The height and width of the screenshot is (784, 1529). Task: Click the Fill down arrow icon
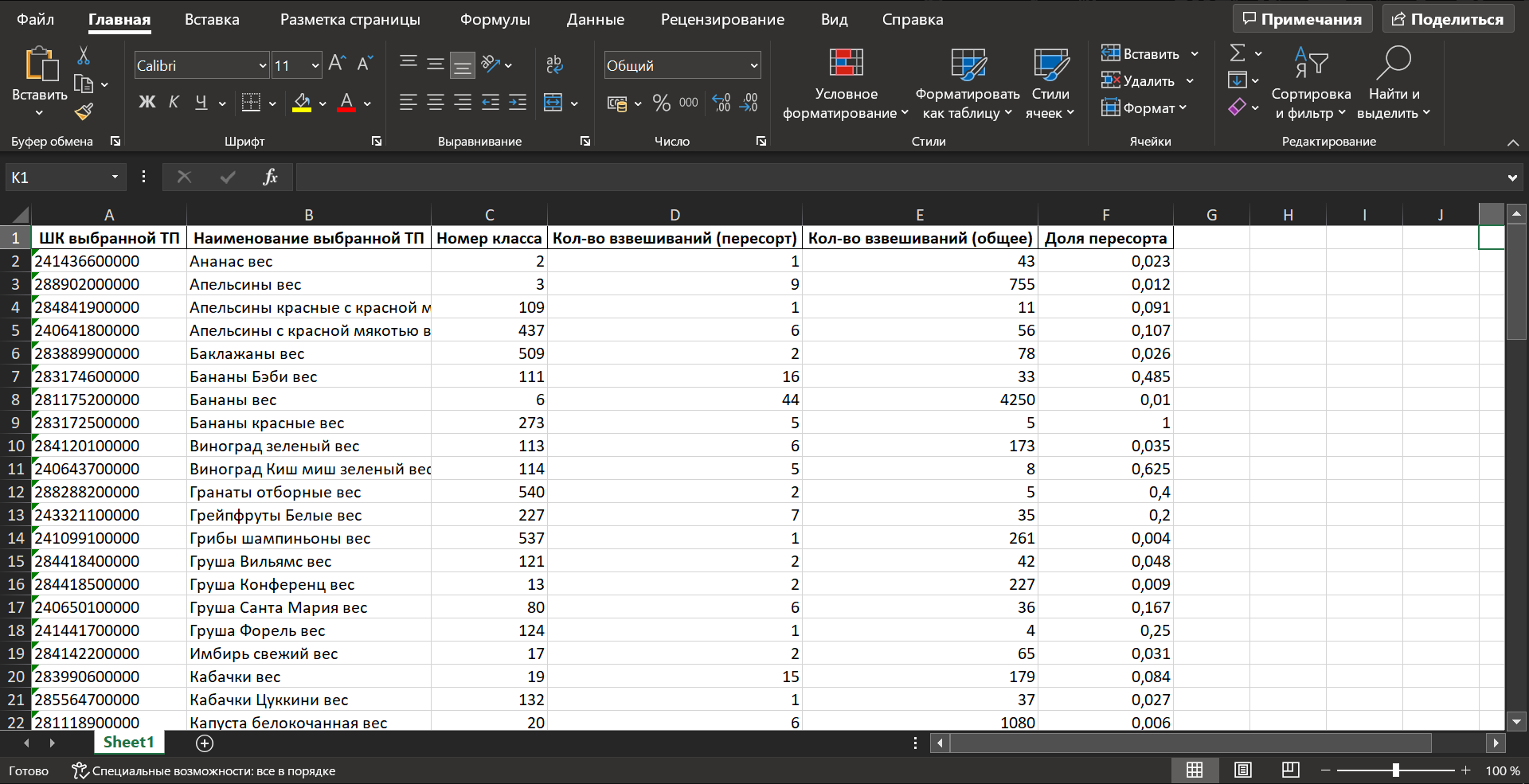tap(1238, 80)
